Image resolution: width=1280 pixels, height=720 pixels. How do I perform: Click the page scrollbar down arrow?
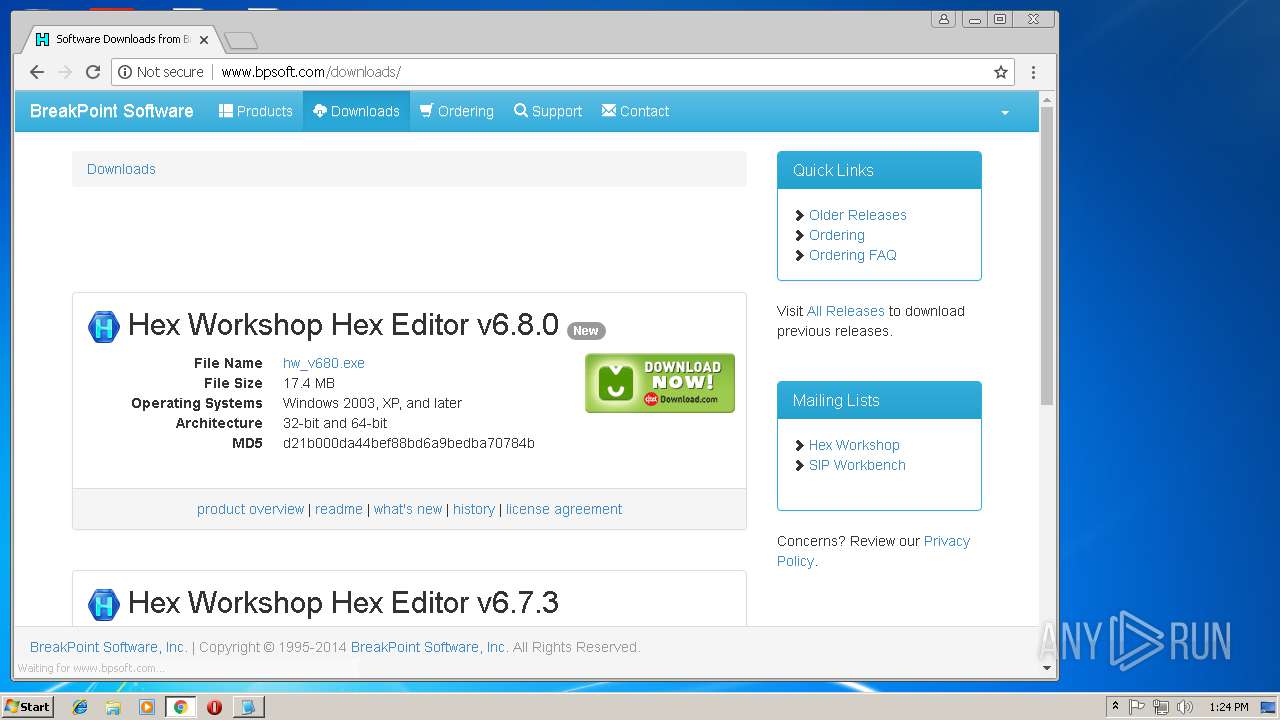(x=1047, y=668)
